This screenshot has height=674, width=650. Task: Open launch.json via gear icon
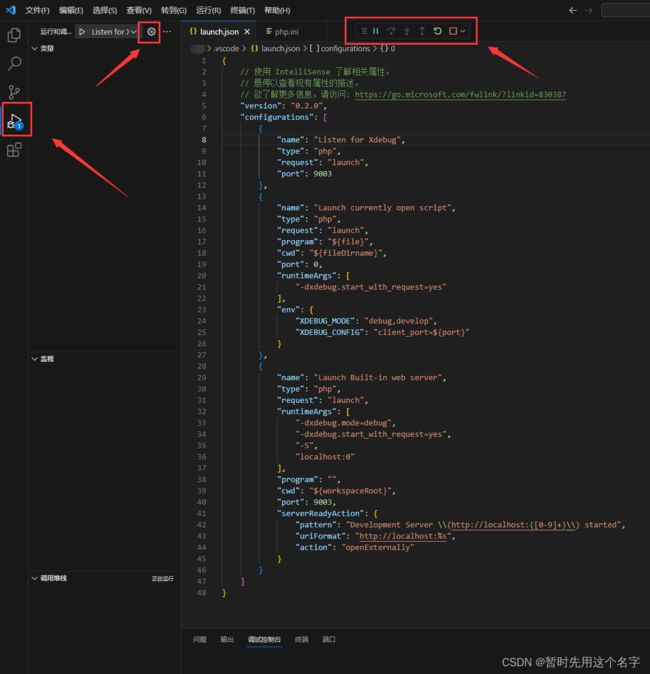[x=151, y=31]
